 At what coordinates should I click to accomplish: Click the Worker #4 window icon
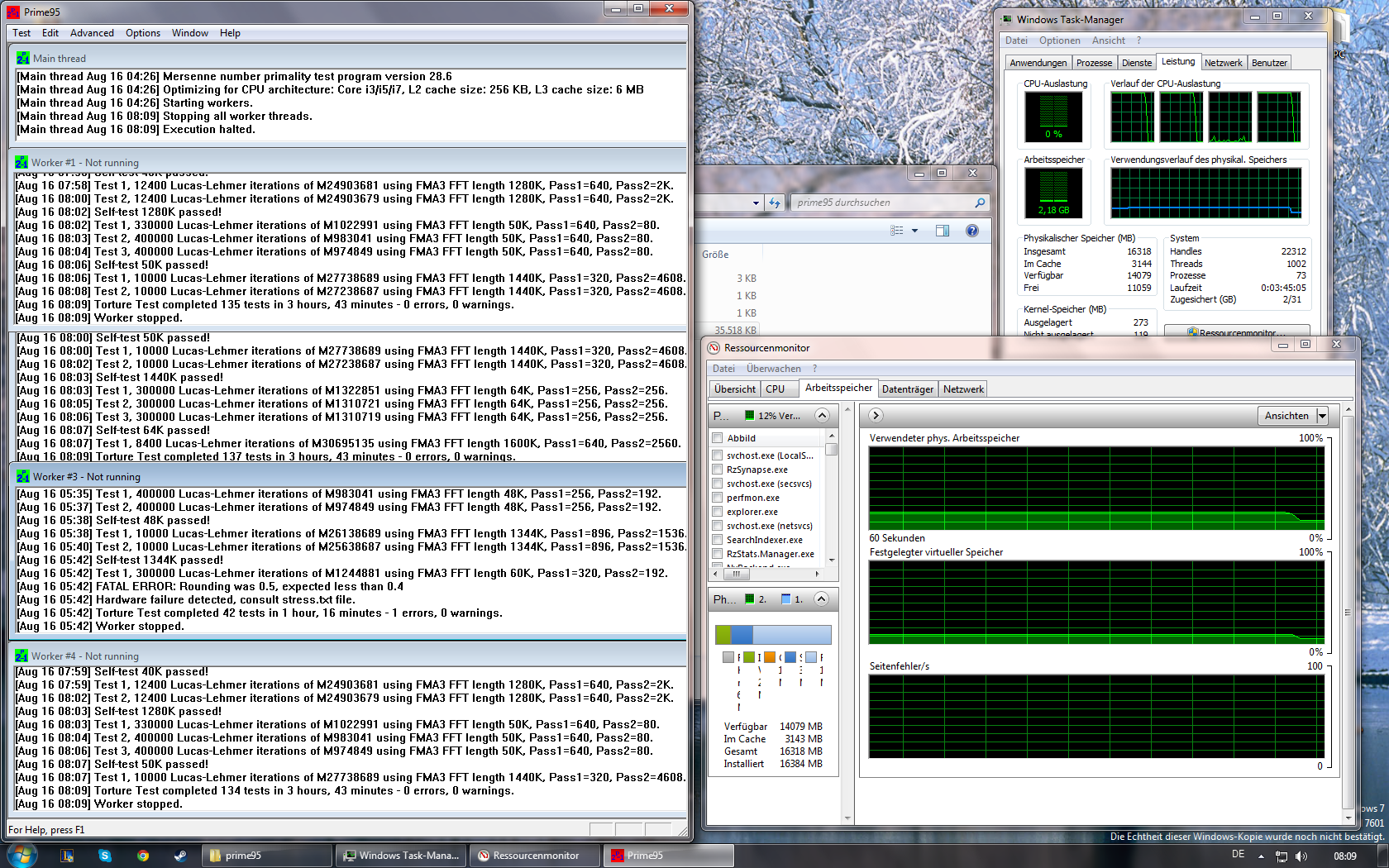pyautogui.click(x=21, y=656)
